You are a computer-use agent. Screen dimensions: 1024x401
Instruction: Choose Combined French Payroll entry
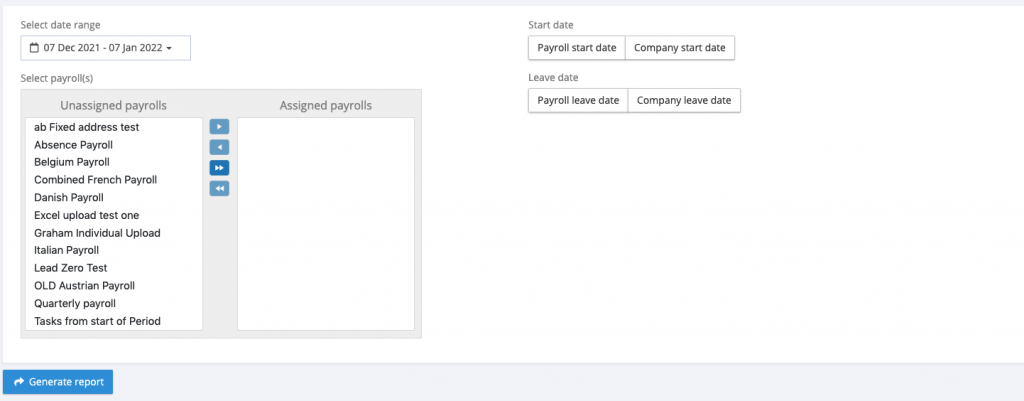click(95, 180)
